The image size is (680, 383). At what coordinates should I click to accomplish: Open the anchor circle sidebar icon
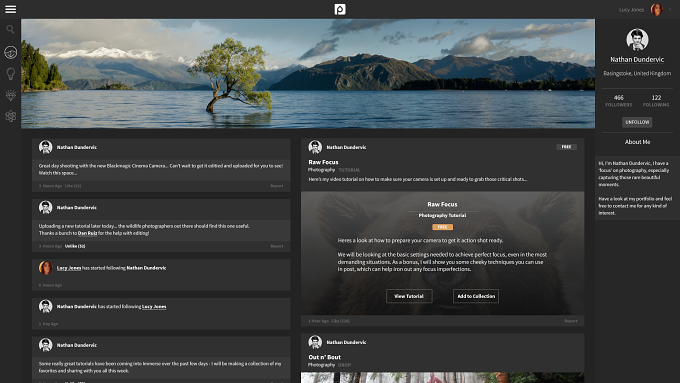[10, 52]
